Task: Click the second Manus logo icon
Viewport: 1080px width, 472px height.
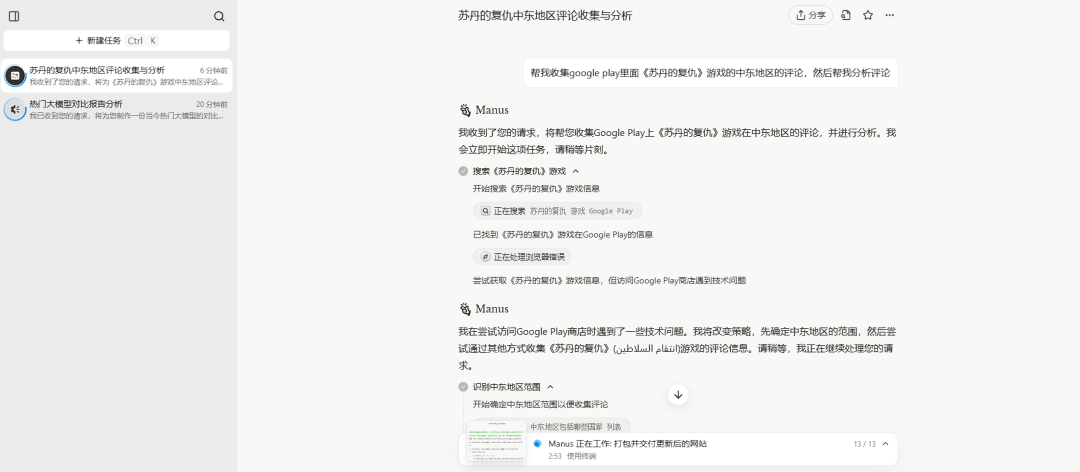Action: point(465,309)
